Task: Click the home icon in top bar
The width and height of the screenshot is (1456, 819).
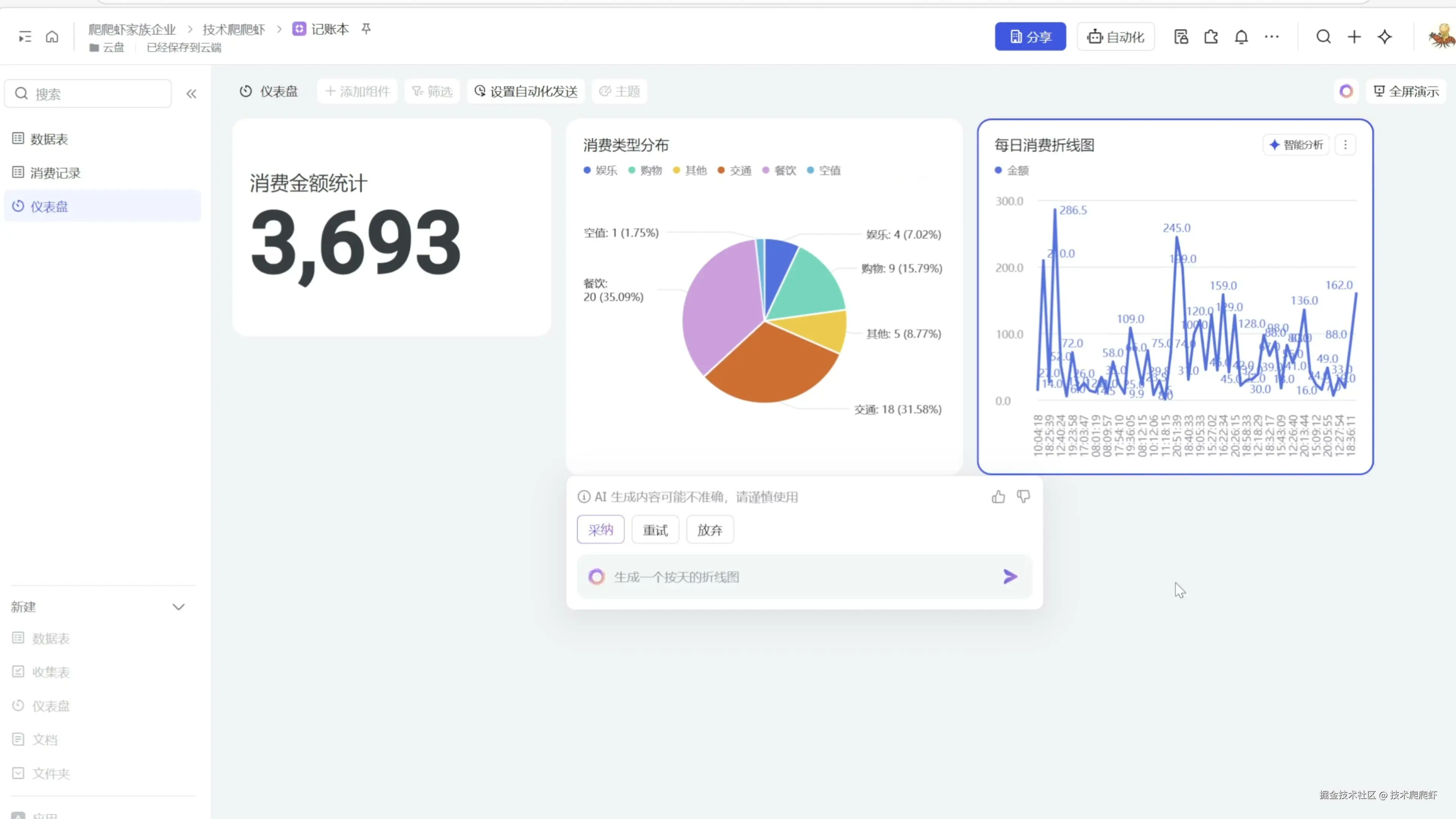Action: point(52,37)
